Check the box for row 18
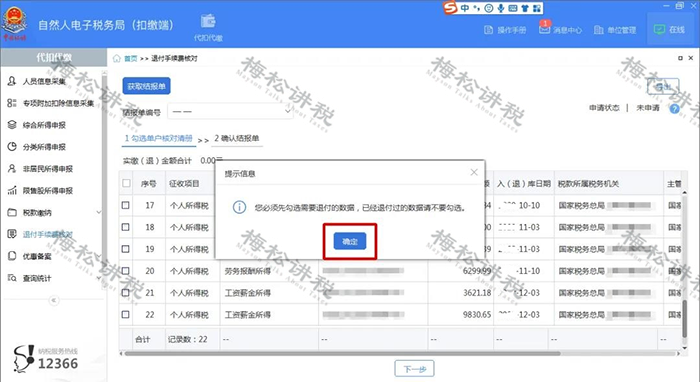This screenshot has height=382, width=700. (x=126, y=227)
